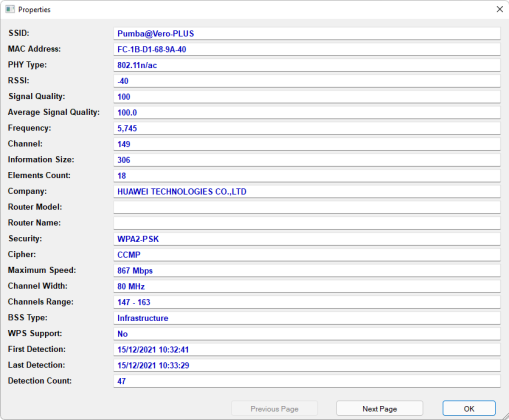
Task: Confirm with the OK button
Action: click(x=469, y=409)
